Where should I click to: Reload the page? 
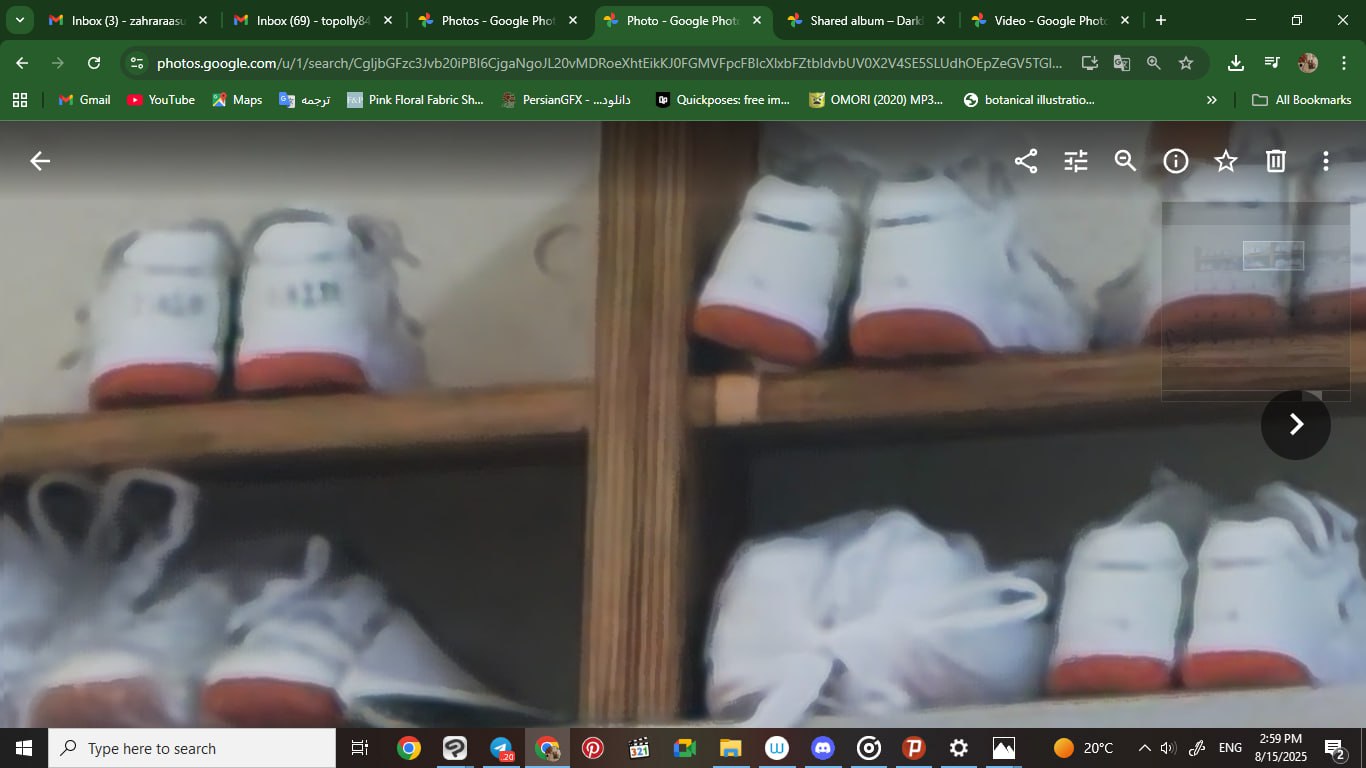click(x=94, y=63)
